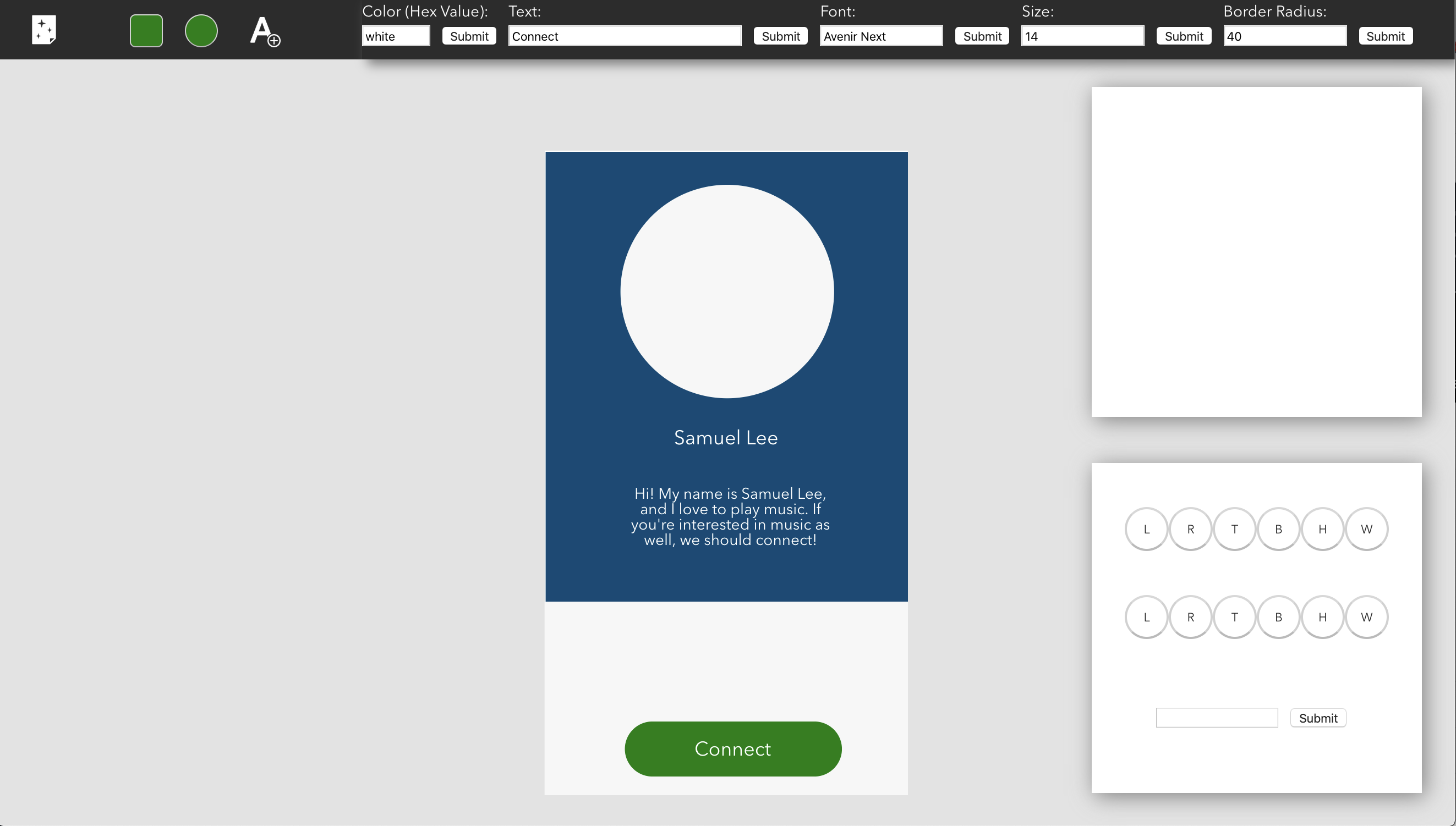1456x826 pixels.
Task: Select the green rounded square tool
Action: (146, 31)
